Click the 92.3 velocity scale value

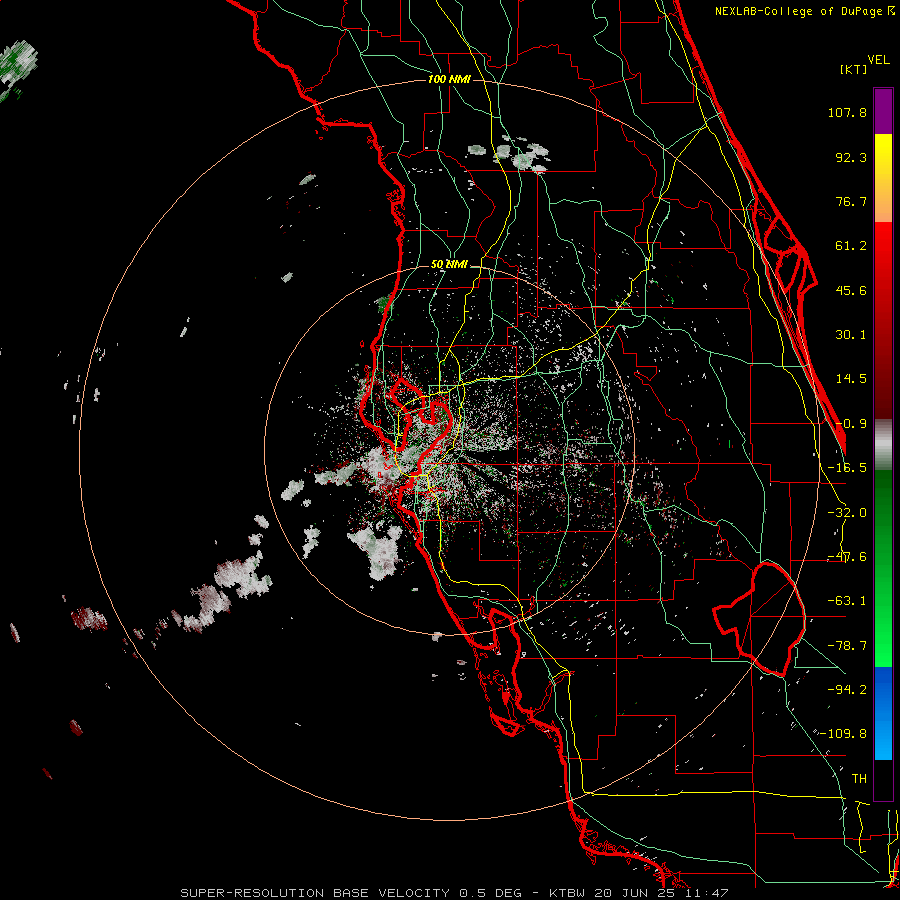(x=851, y=157)
